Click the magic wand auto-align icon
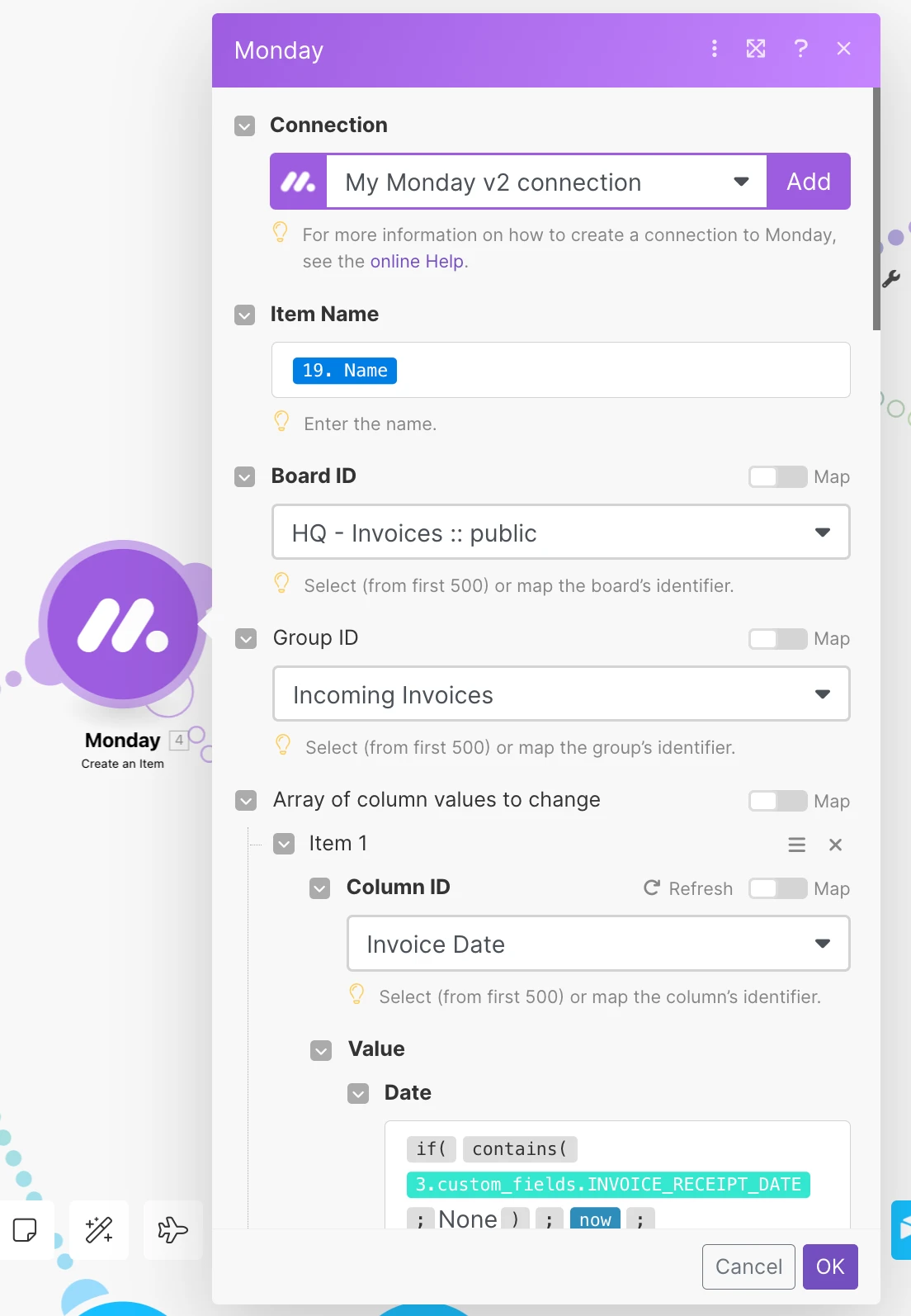This screenshot has width=911, height=1316. click(x=99, y=1230)
